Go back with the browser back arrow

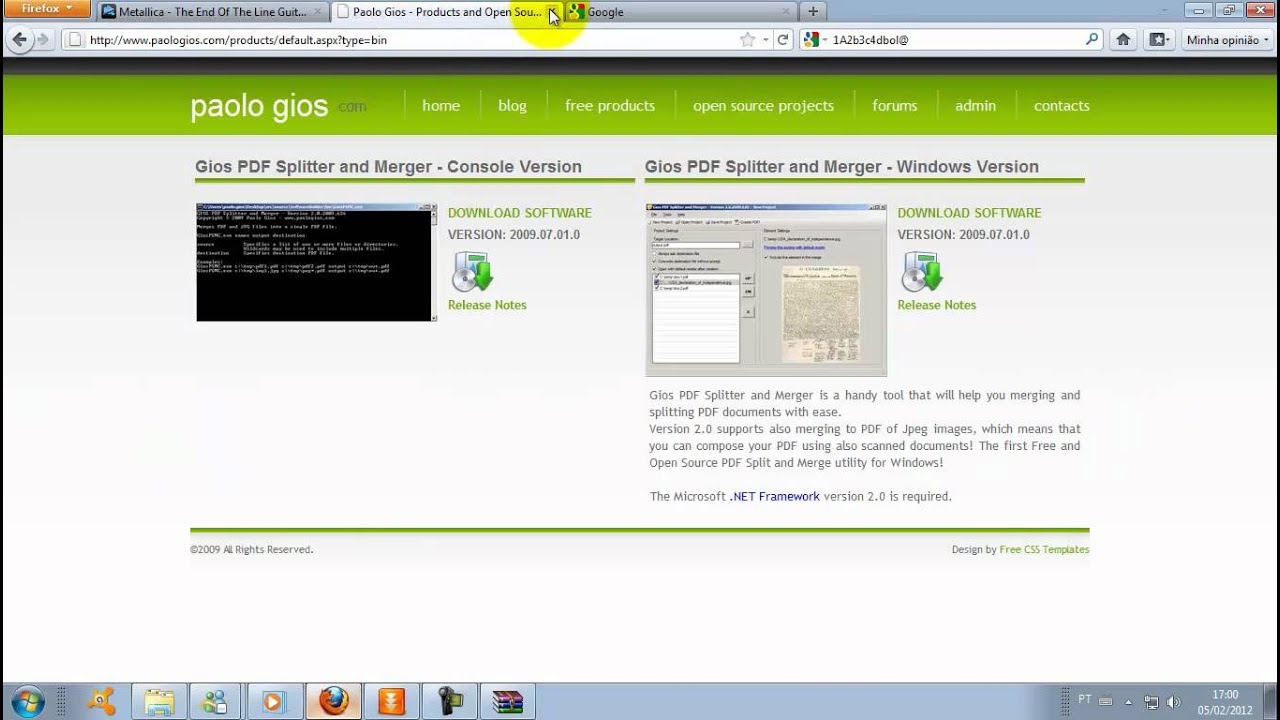pyautogui.click(x=20, y=40)
